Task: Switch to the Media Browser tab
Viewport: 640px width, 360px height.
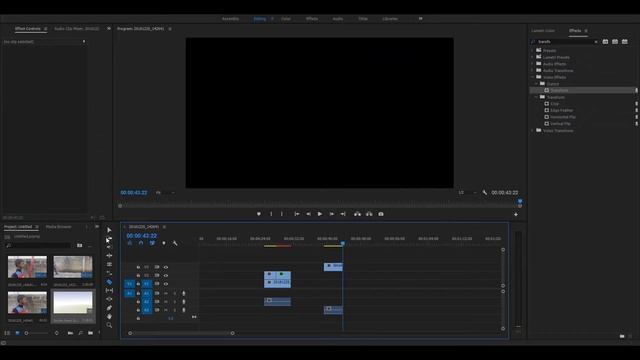Action: (58, 227)
